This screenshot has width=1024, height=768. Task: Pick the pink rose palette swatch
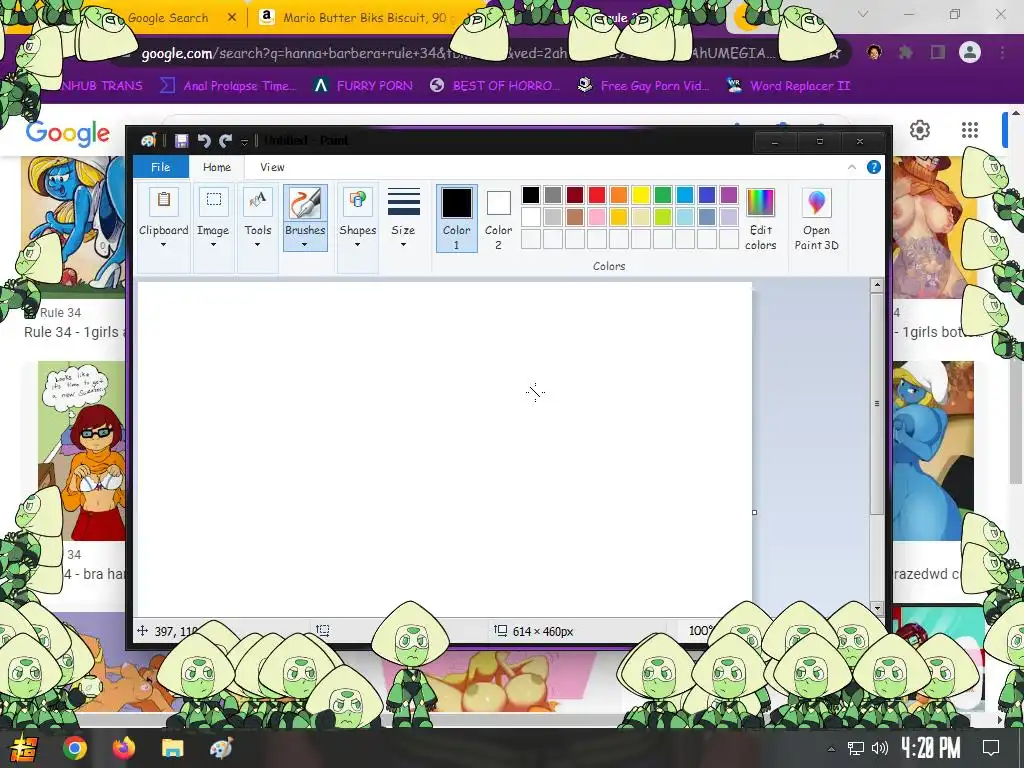coord(597,217)
